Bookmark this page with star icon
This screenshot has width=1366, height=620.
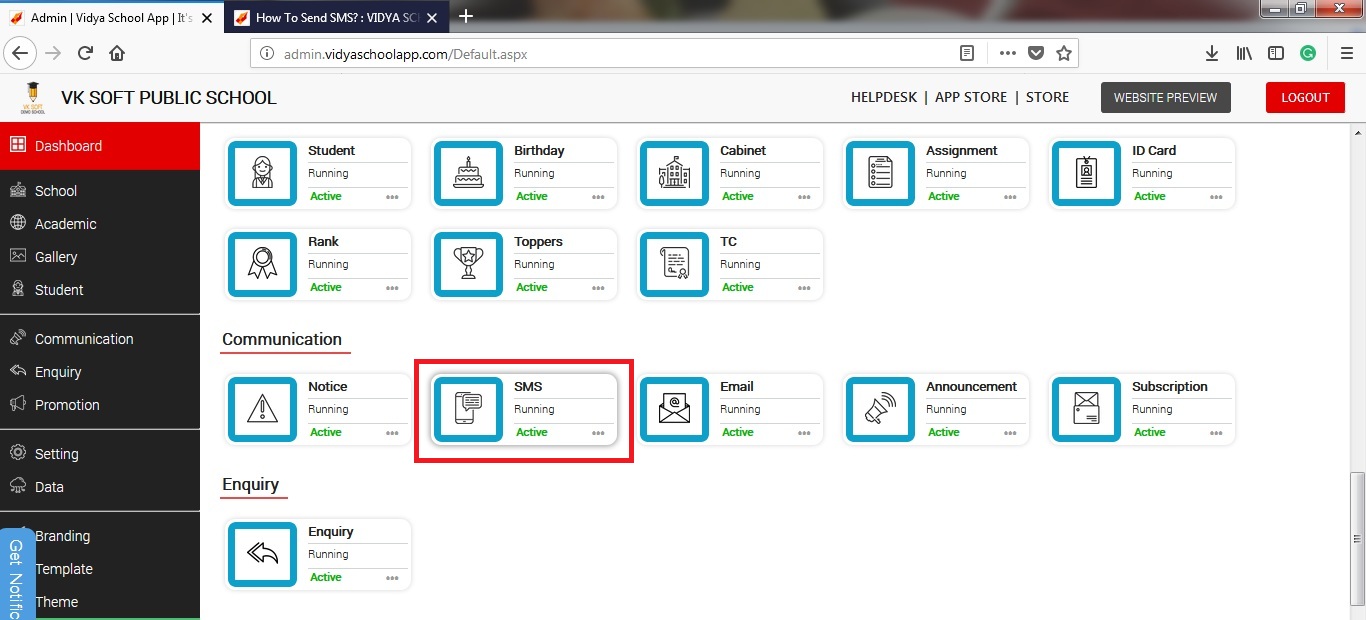coord(1064,53)
